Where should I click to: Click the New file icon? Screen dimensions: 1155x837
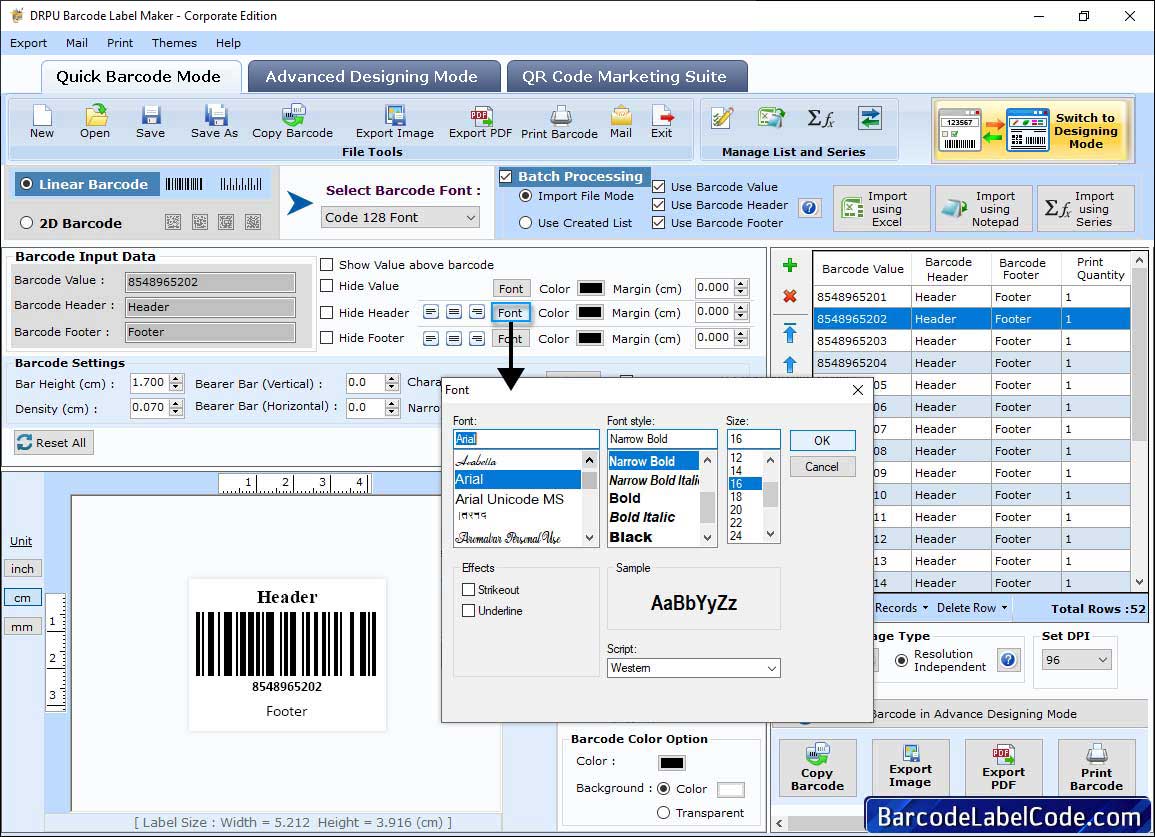42,122
